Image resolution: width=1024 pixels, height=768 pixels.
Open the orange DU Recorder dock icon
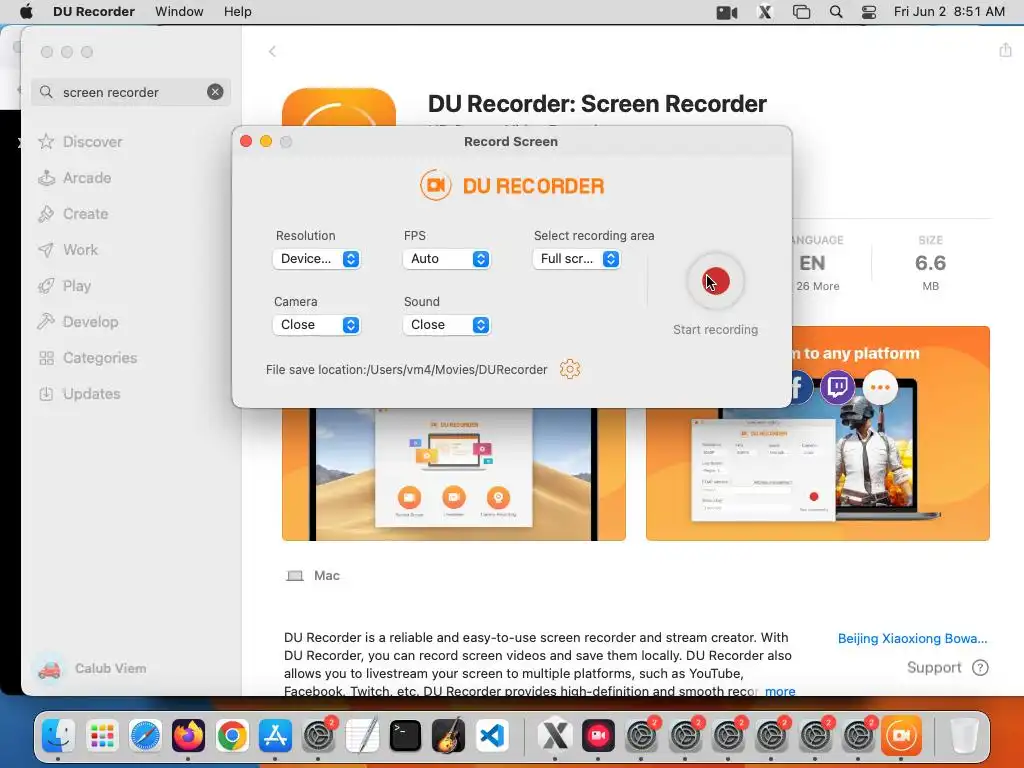click(901, 736)
